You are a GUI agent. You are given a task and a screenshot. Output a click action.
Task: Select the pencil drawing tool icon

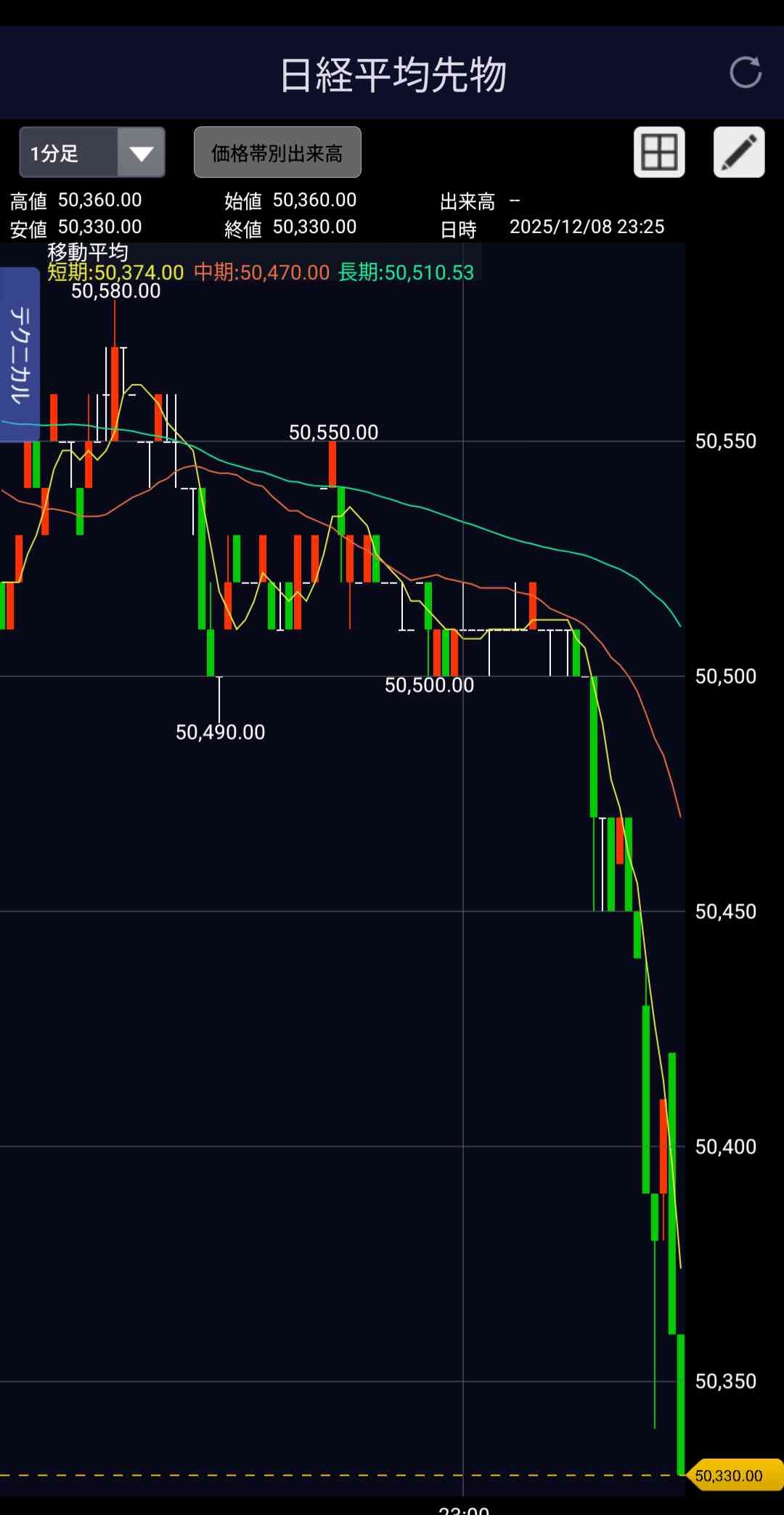tap(739, 153)
